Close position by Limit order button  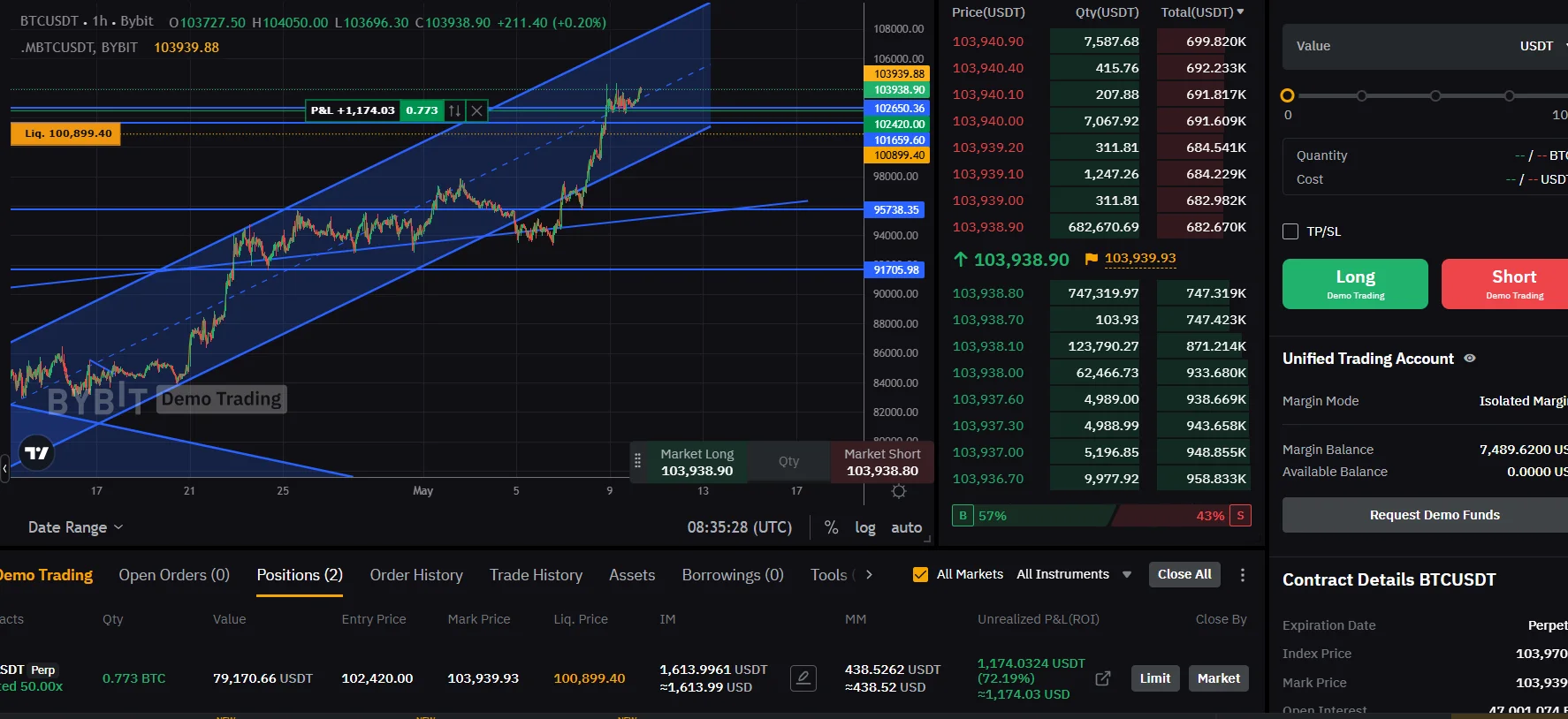1155,678
